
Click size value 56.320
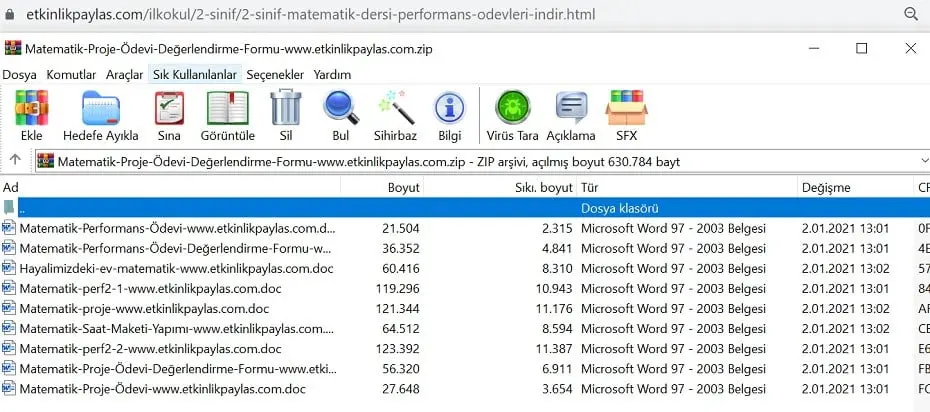[400, 369]
